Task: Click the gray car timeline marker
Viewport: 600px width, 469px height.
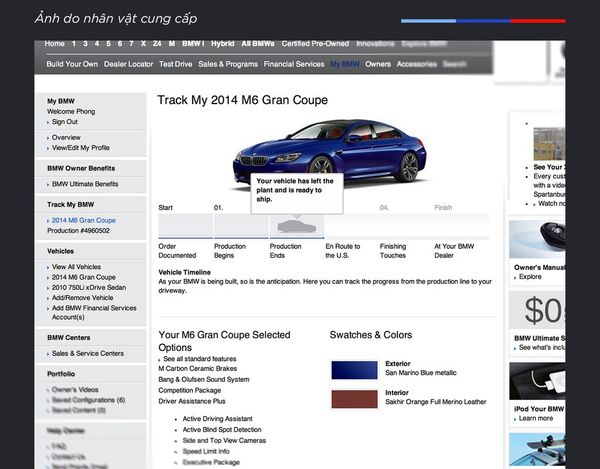Action: pos(297,226)
